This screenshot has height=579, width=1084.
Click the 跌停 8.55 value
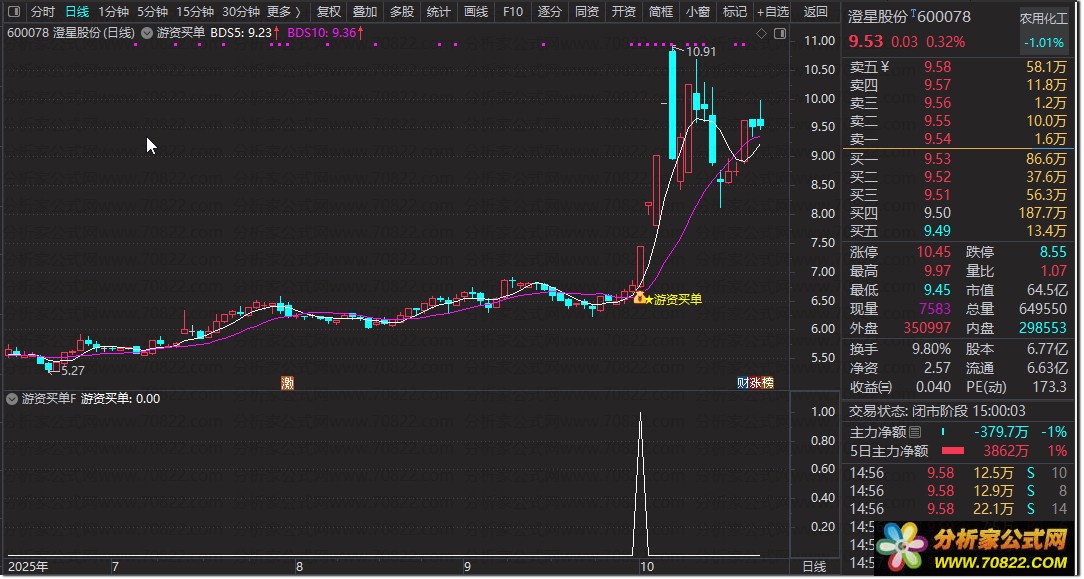1053,252
